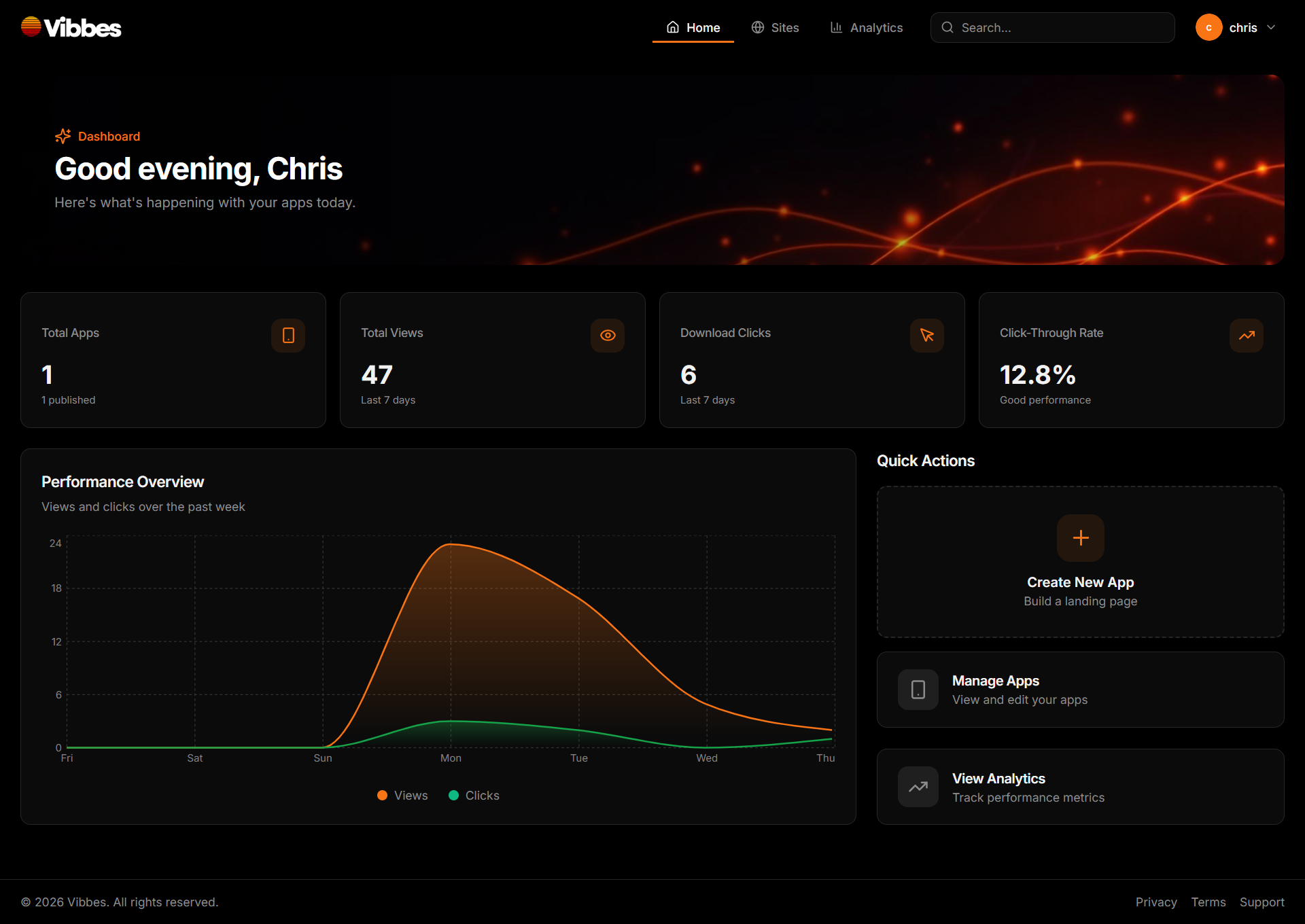
Task: Toggle the Clicks series in chart legend
Action: point(474,796)
